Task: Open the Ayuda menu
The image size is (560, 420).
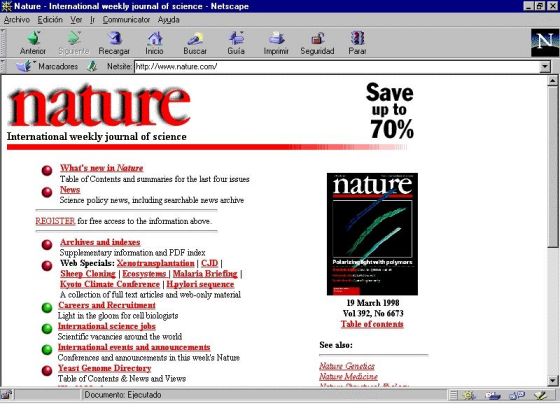Action: point(169,20)
